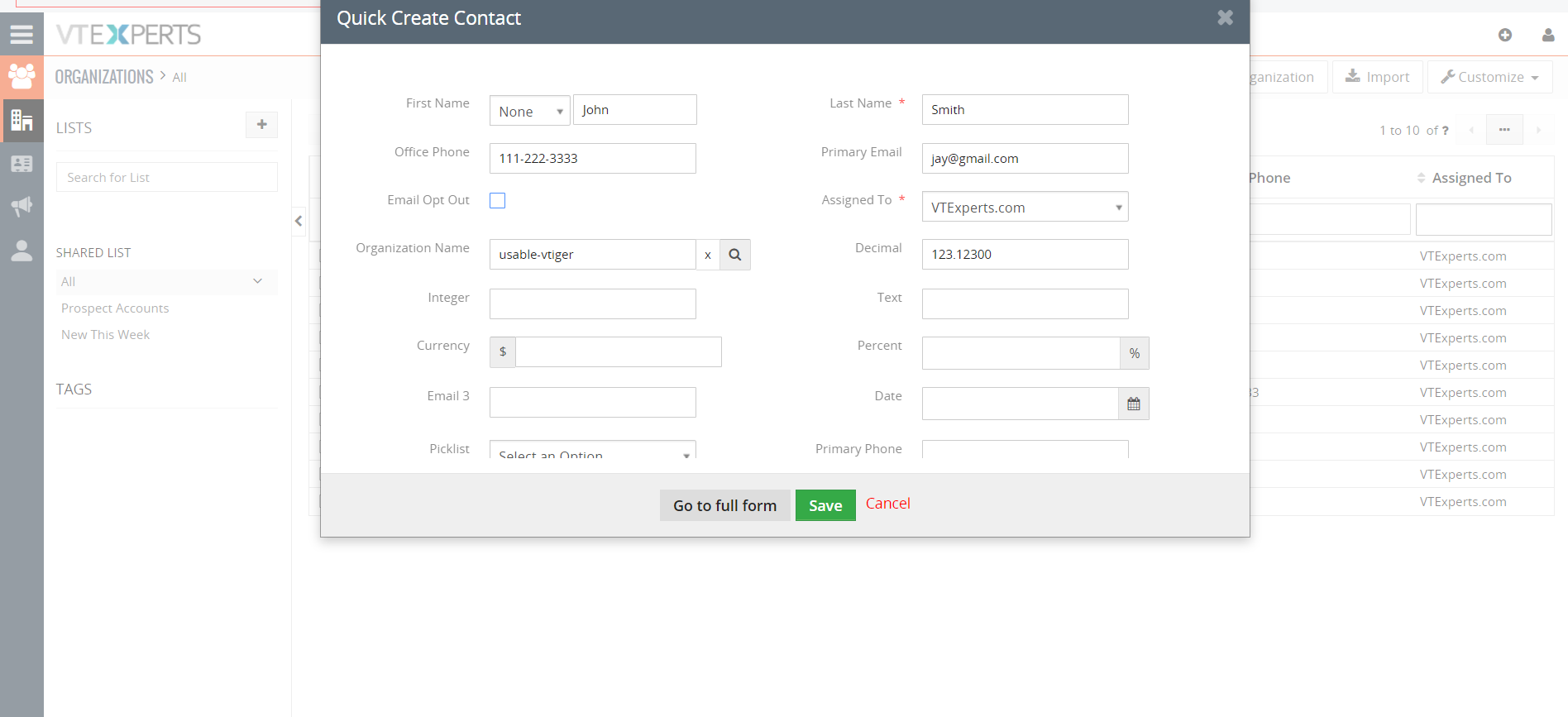Open the more options ellipsis button
Viewport: 1568px width, 717px height.
tap(1504, 130)
